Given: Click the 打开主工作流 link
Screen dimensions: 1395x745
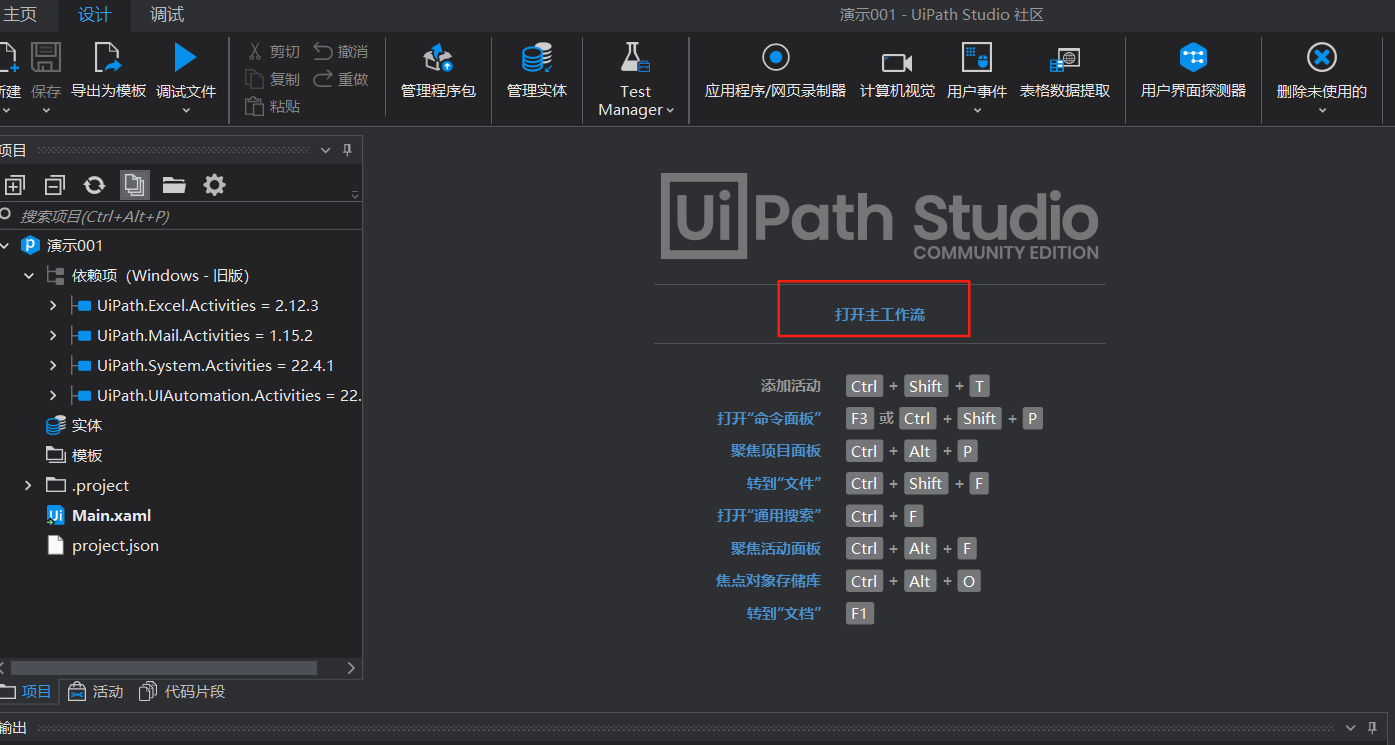Looking at the screenshot, I should coord(880,314).
